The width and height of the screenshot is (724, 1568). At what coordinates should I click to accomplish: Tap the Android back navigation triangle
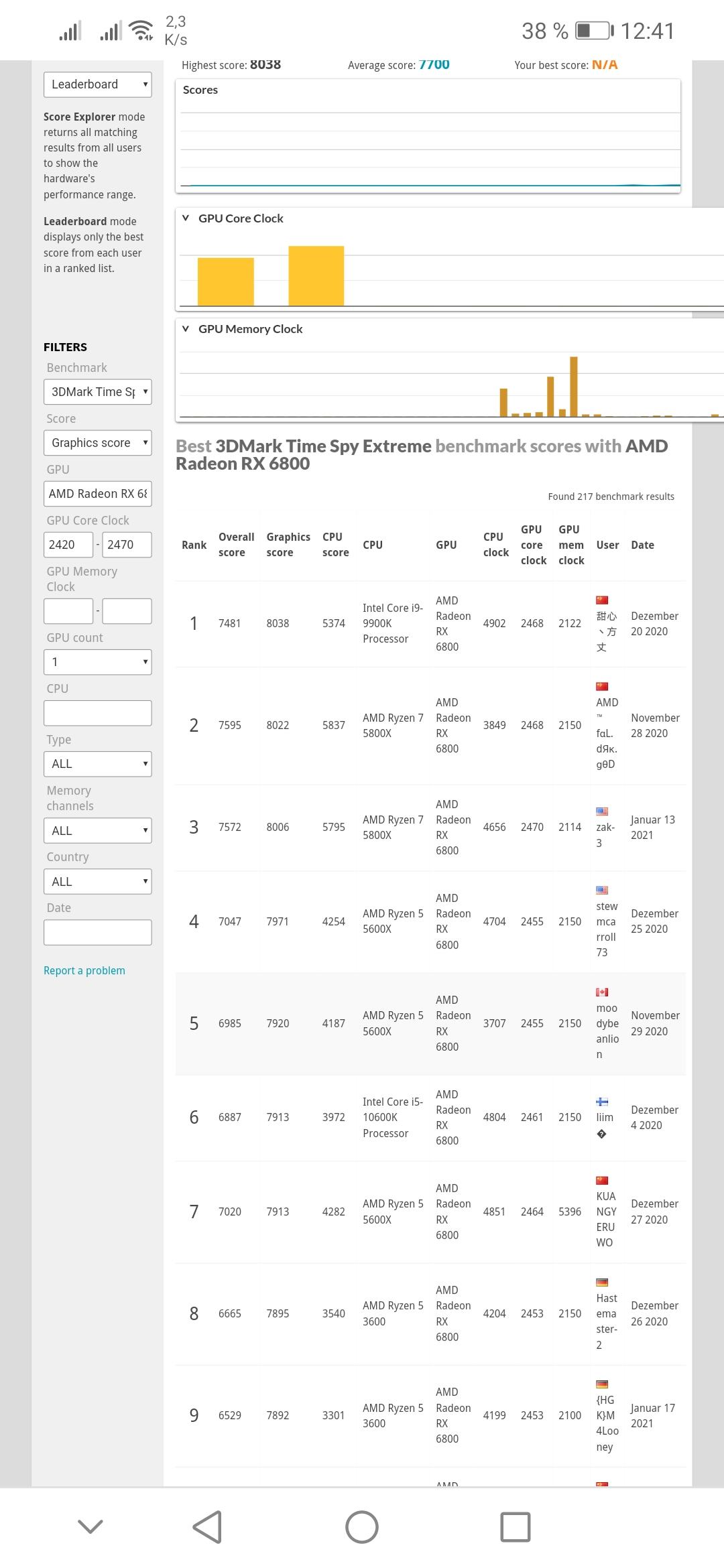point(208,1526)
